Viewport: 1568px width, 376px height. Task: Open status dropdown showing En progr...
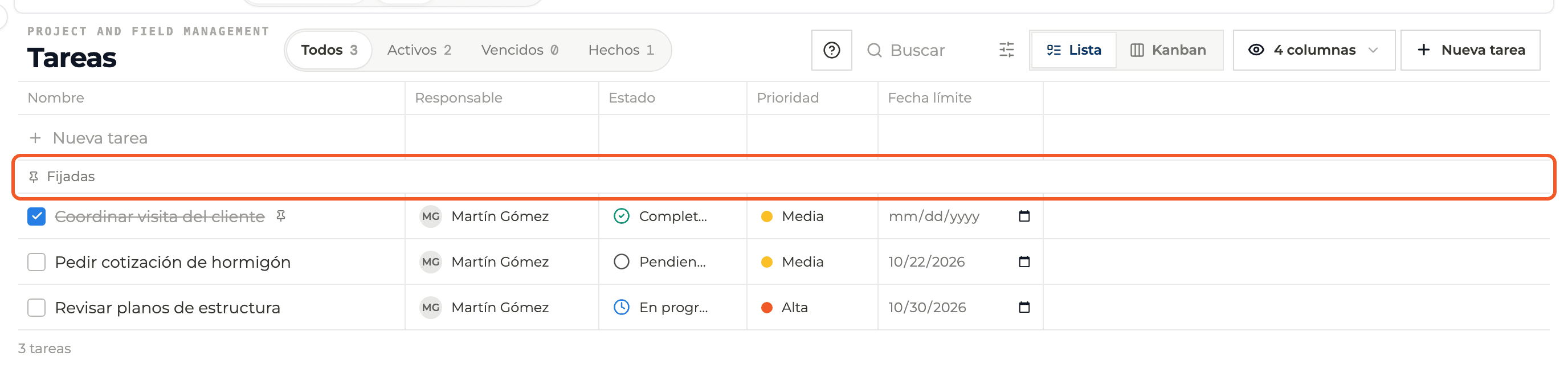click(672, 307)
